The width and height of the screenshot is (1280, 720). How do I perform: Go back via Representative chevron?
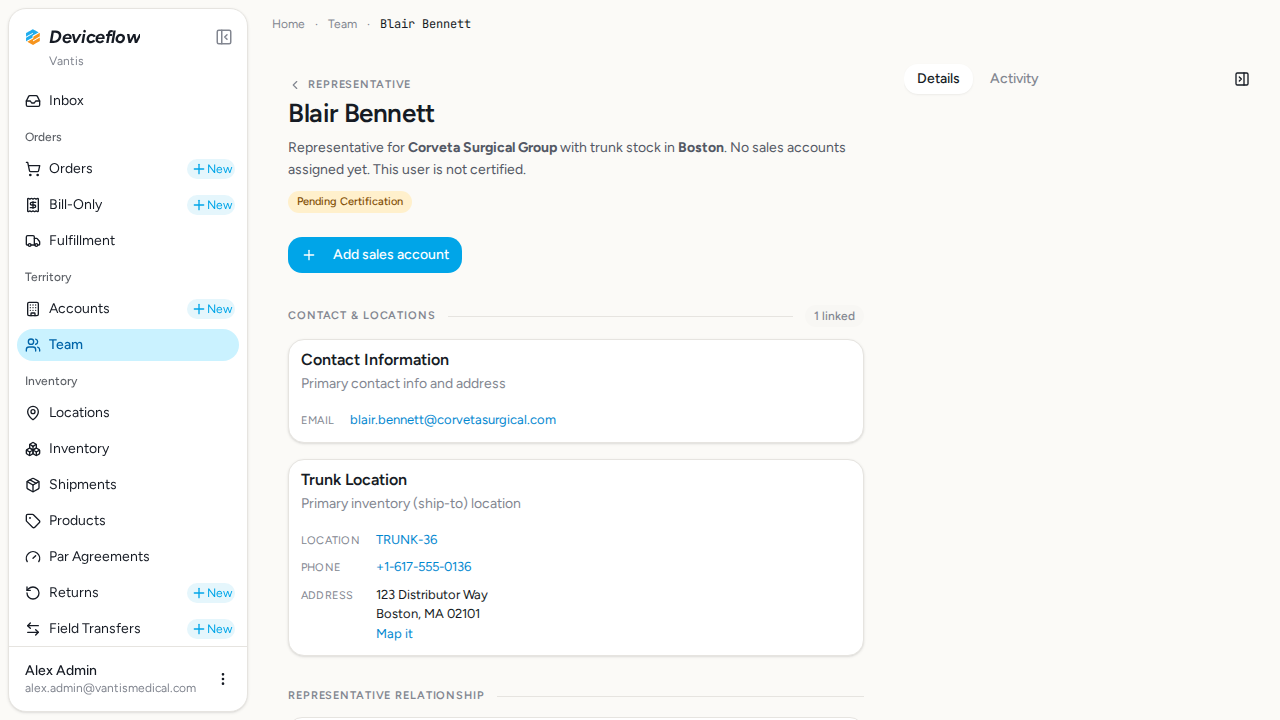point(295,85)
